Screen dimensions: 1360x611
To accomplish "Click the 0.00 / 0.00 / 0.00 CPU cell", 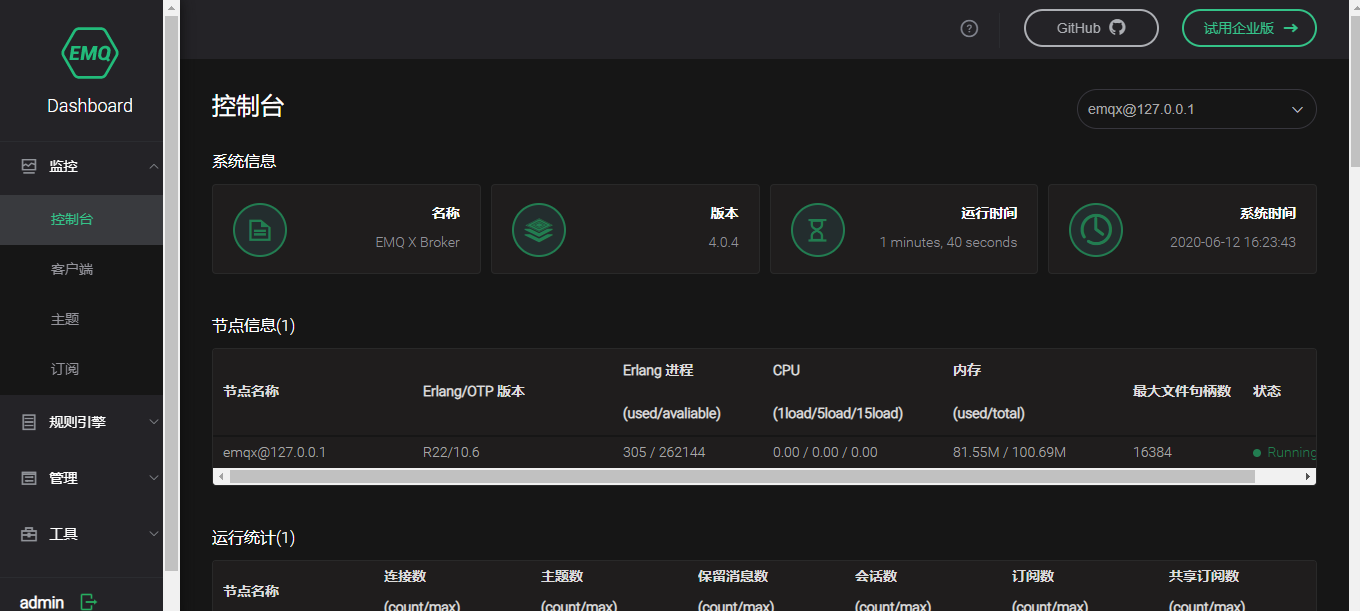I will [x=825, y=452].
